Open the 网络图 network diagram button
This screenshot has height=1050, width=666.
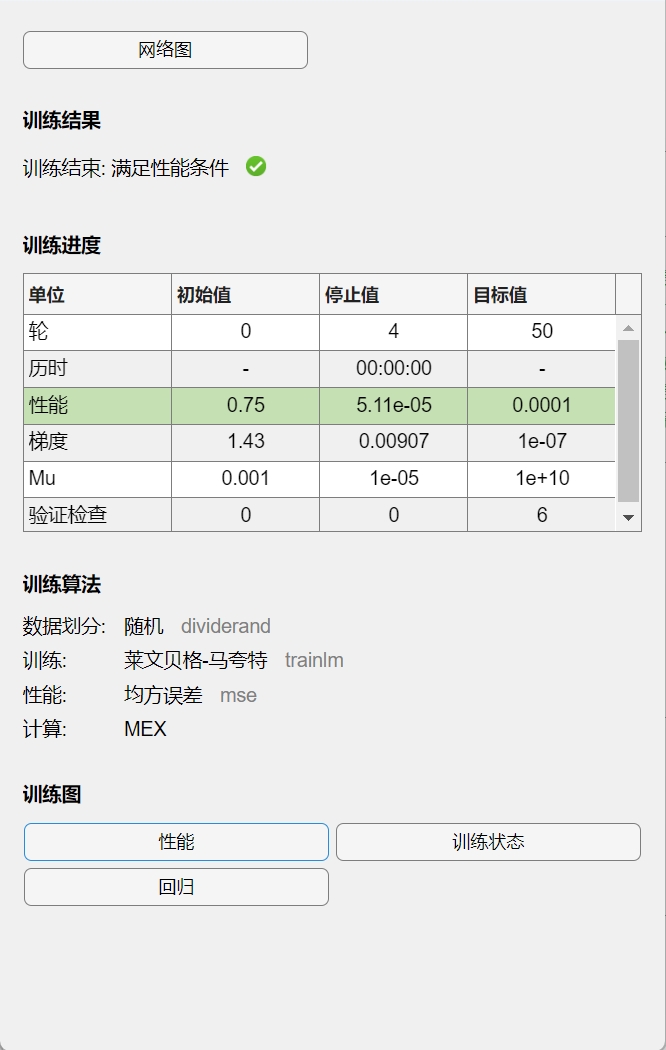(x=165, y=50)
